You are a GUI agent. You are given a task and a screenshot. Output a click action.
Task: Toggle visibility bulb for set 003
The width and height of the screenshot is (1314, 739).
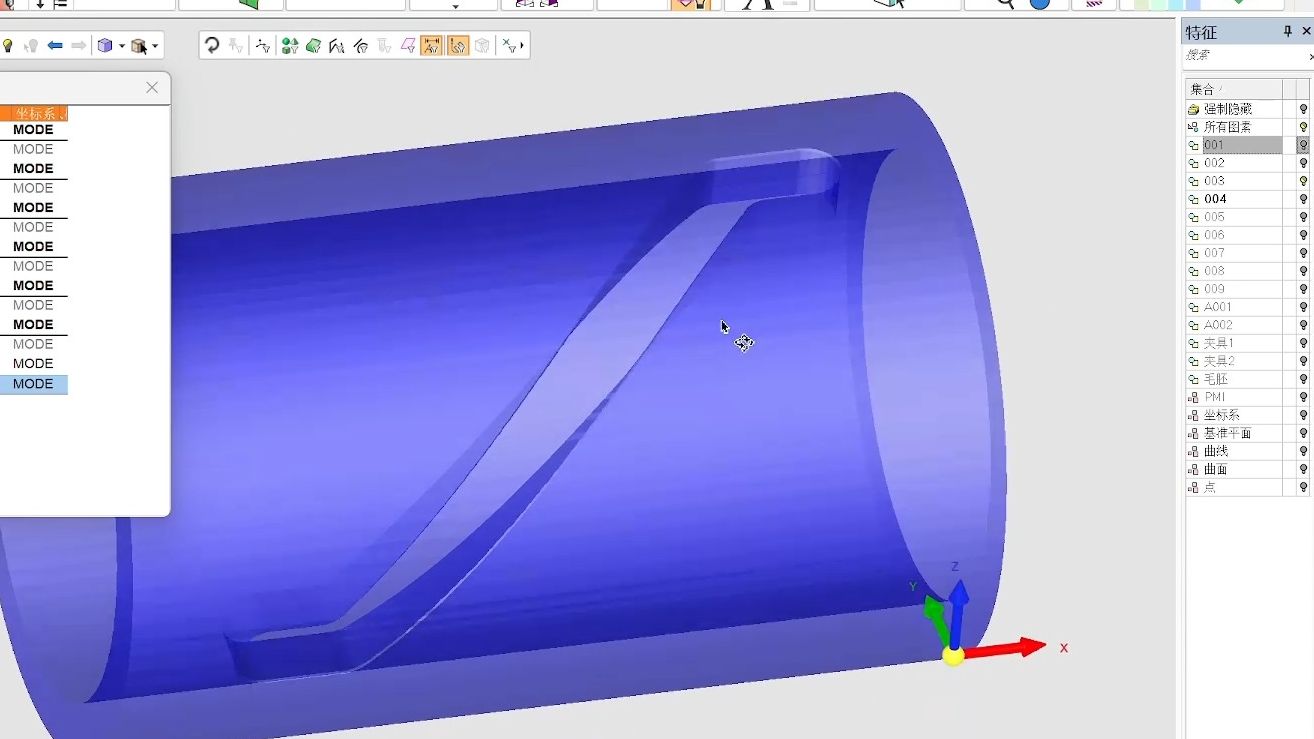pyautogui.click(x=1303, y=181)
